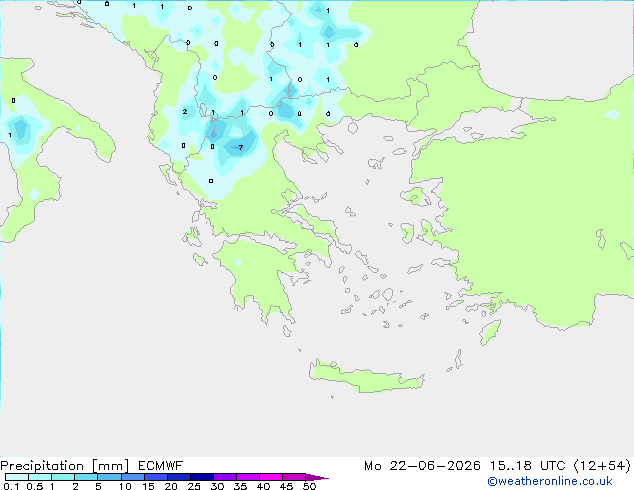Viewport: 634px width, 490px height.
Task: Click the 40–45 mm magenta legend swatch
Action: (x=271, y=477)
